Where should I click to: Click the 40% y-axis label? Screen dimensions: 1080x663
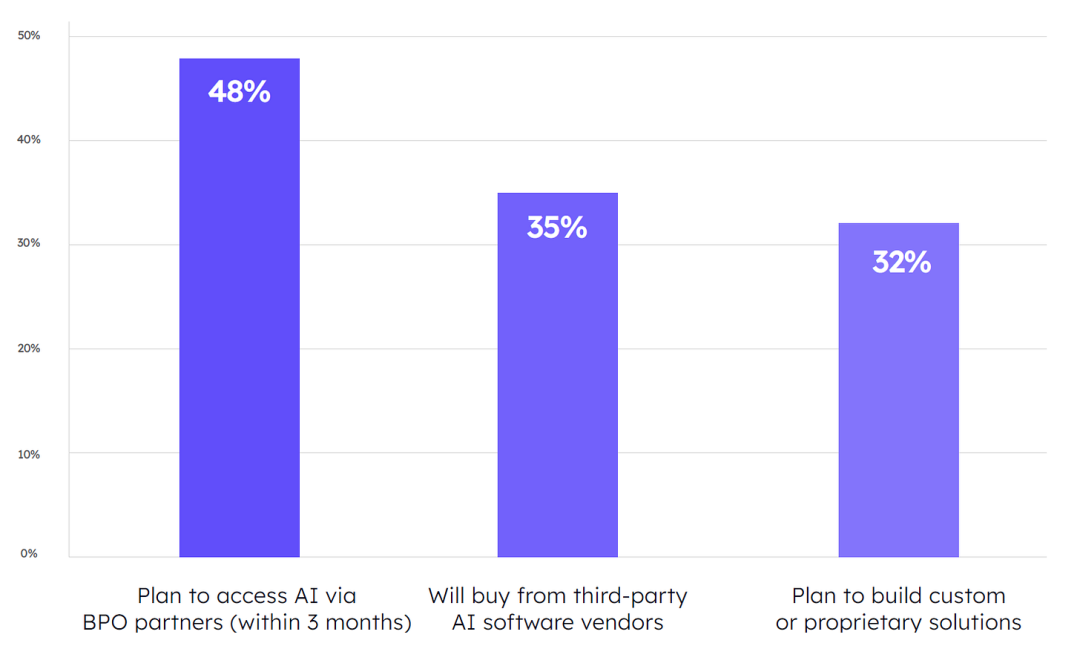[x=29, y=139]
